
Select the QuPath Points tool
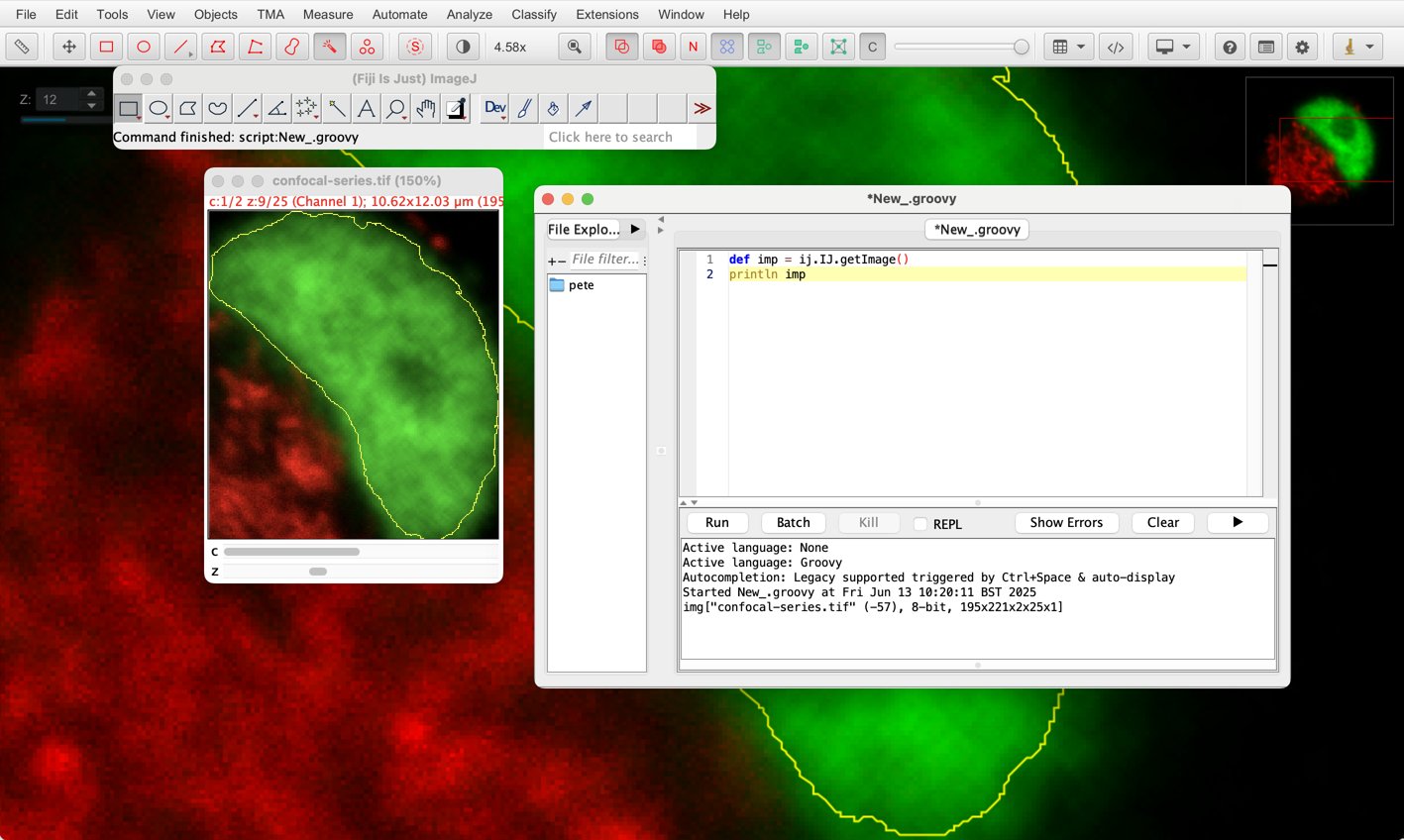point(367,47)
